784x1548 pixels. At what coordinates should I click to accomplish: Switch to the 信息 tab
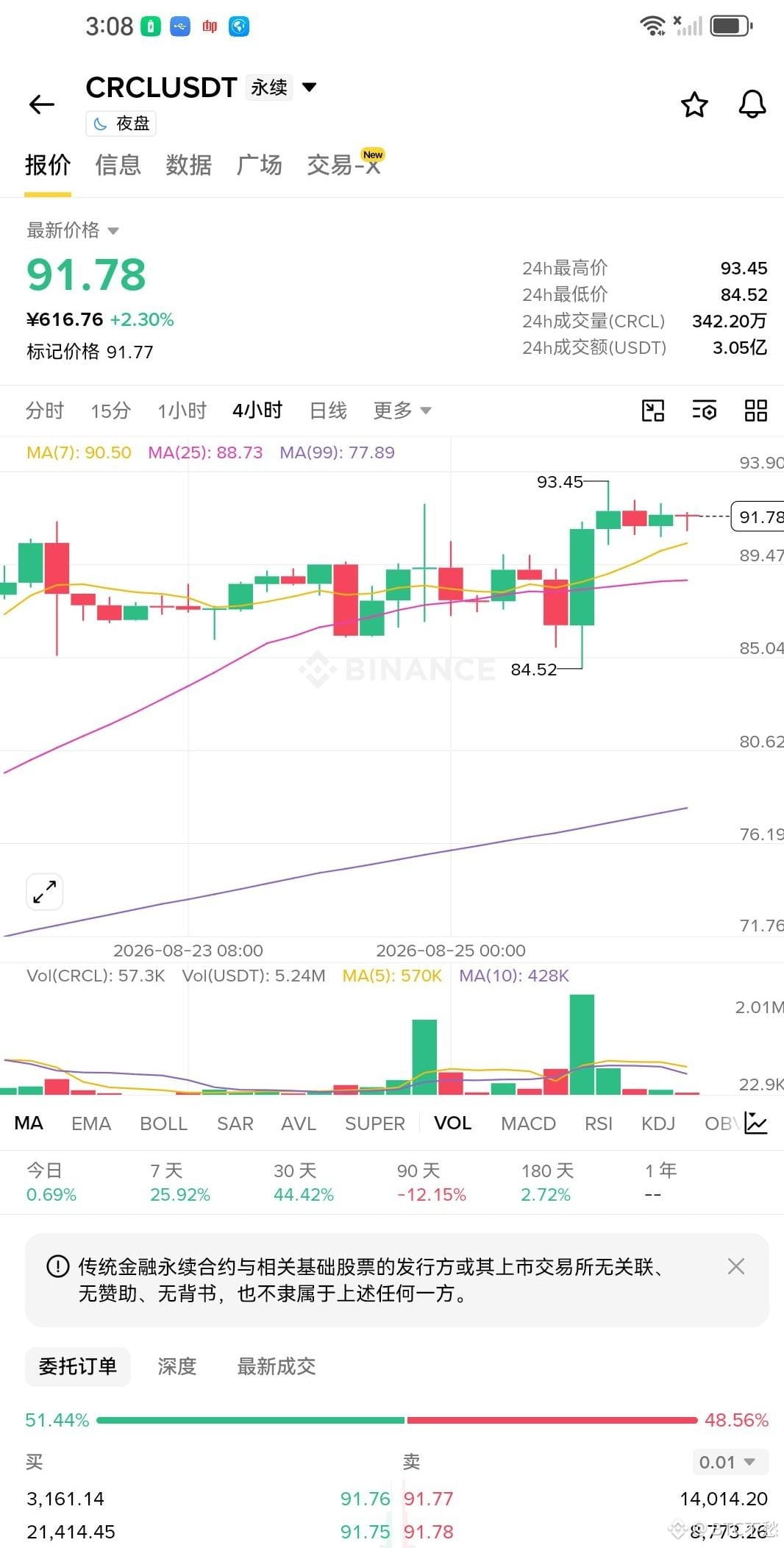[x=118, y=166]
